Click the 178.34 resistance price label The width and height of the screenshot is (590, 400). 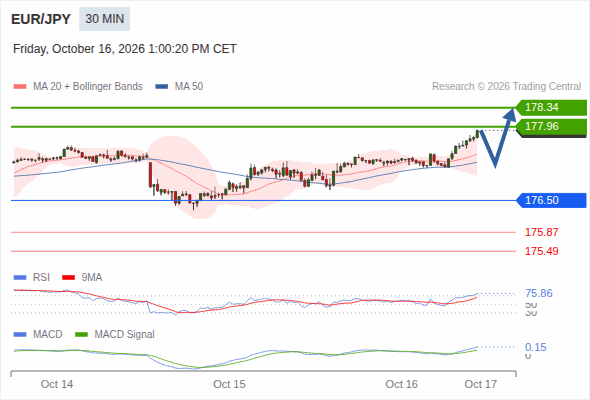tap(551, 108)
